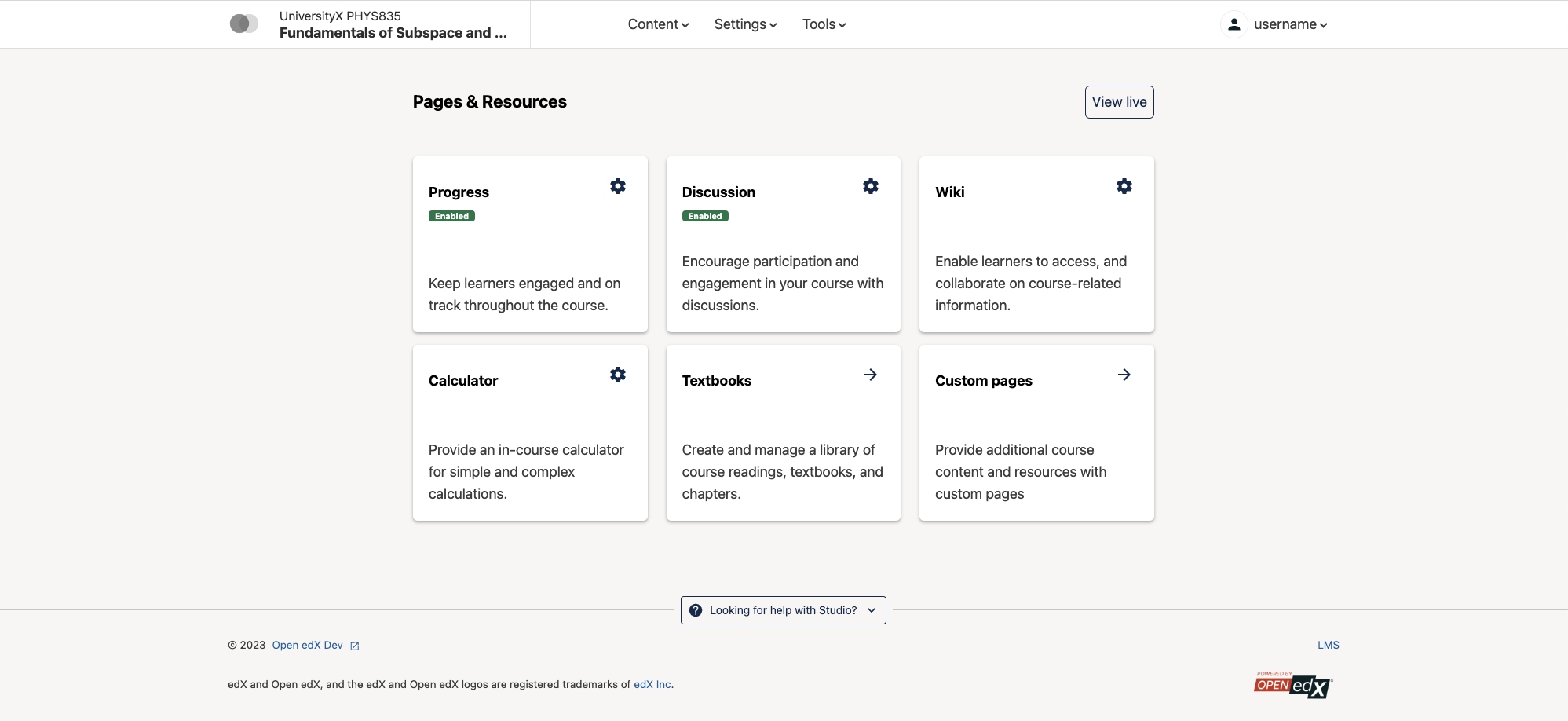
Task: Expand the Content dropdown menu
Action: pyautogui.click(x=658, y=24)
